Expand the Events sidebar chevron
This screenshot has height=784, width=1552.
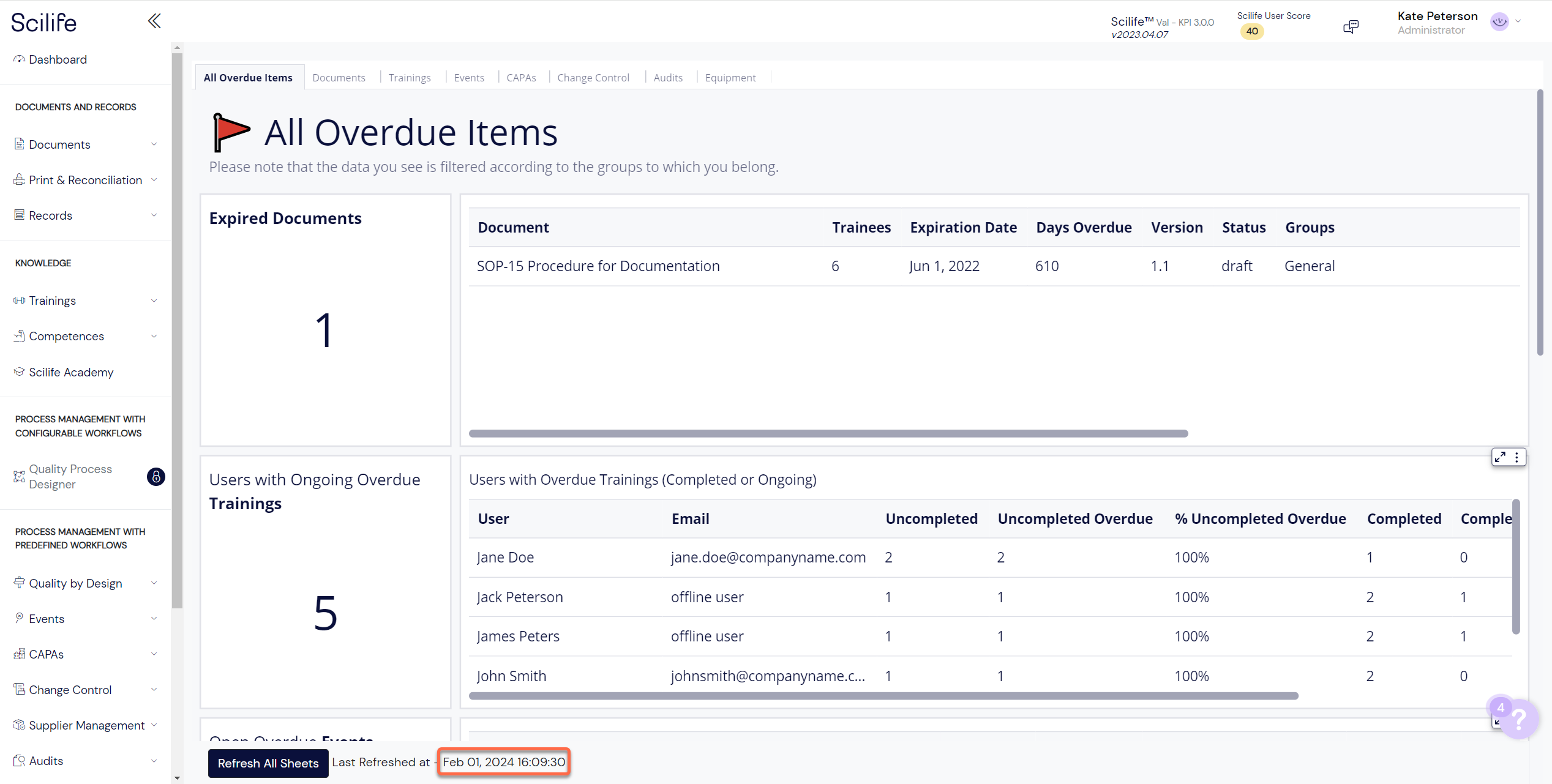(154, 619)
